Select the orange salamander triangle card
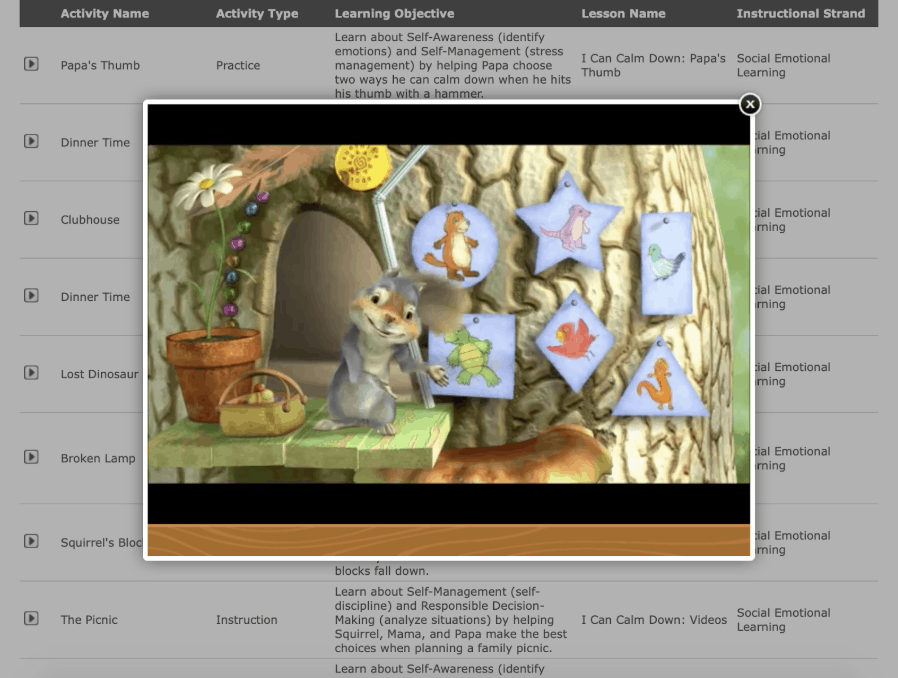Image resolution: width=898 pixels, height=678 pixels. pos(661,378)
